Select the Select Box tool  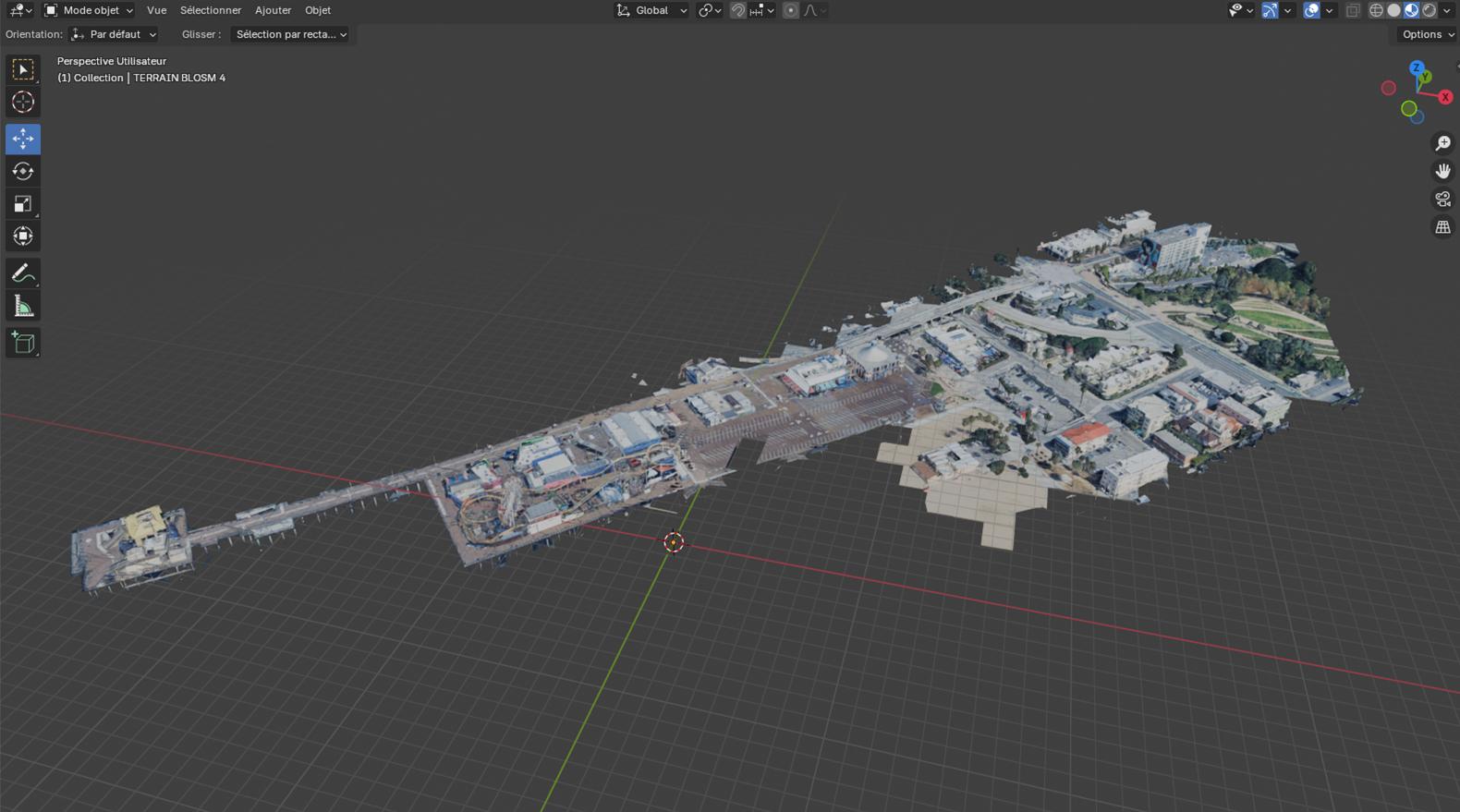[x=23, y=69]
